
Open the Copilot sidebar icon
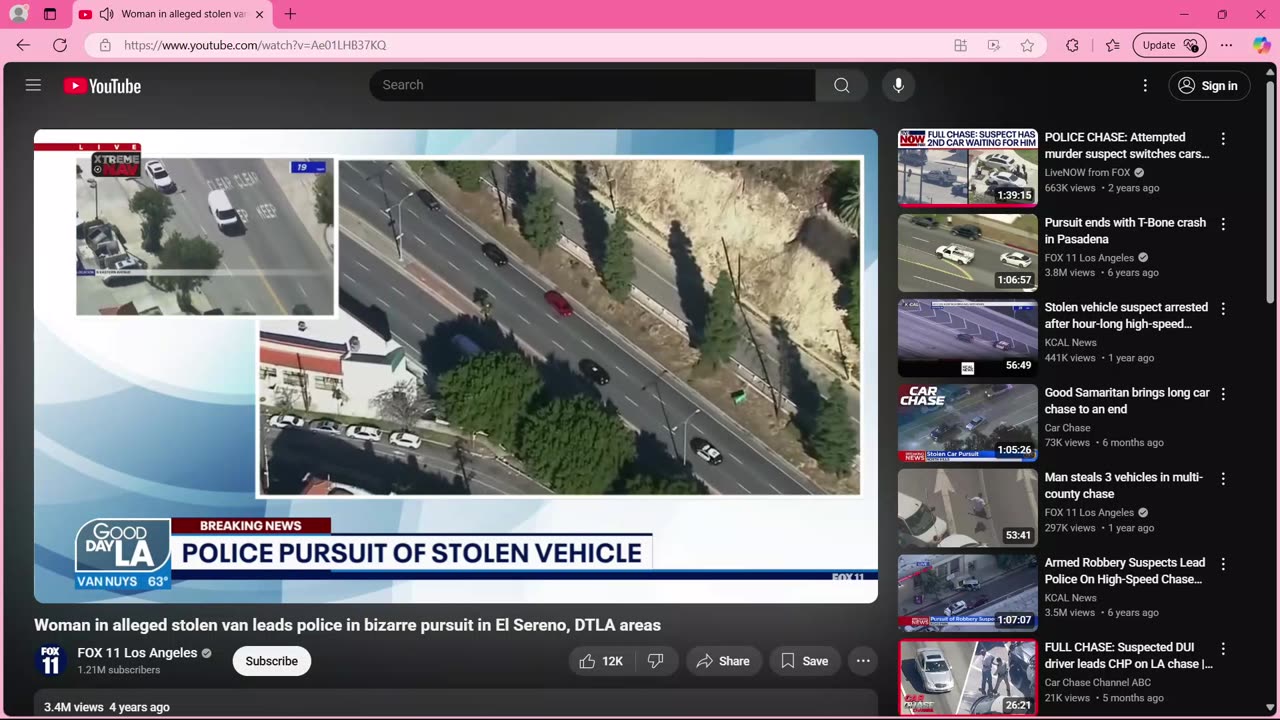pos(1261,45)
